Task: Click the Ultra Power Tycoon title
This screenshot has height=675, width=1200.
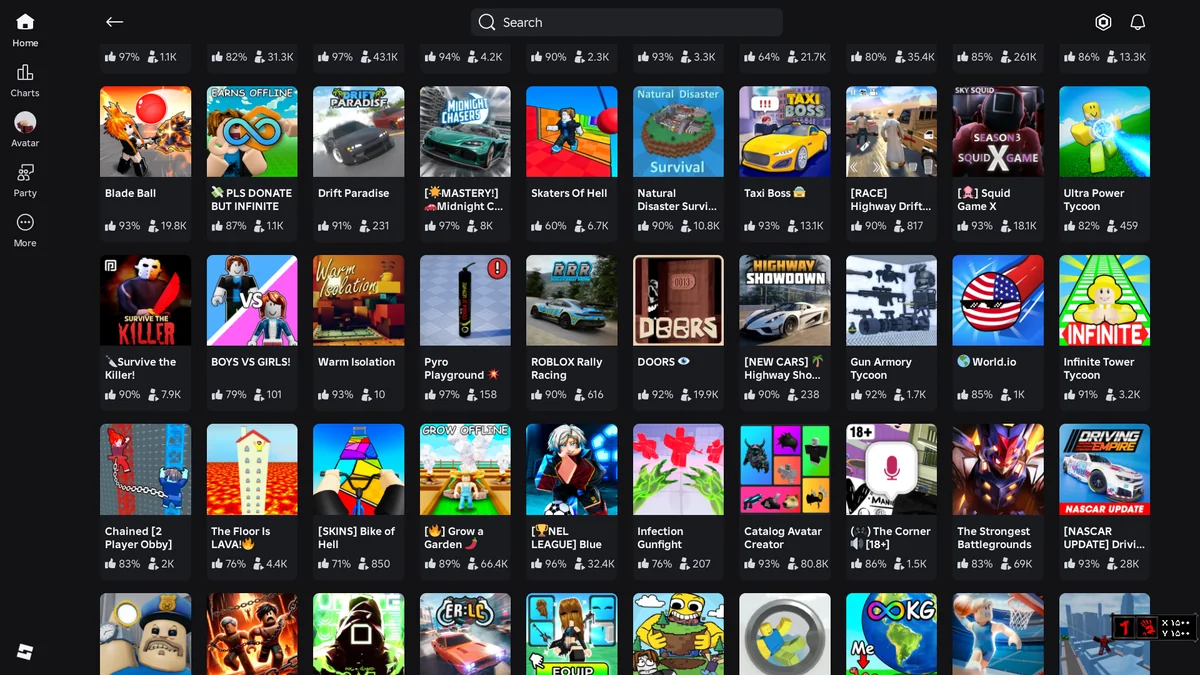Action: click(x=1094, y=200)
